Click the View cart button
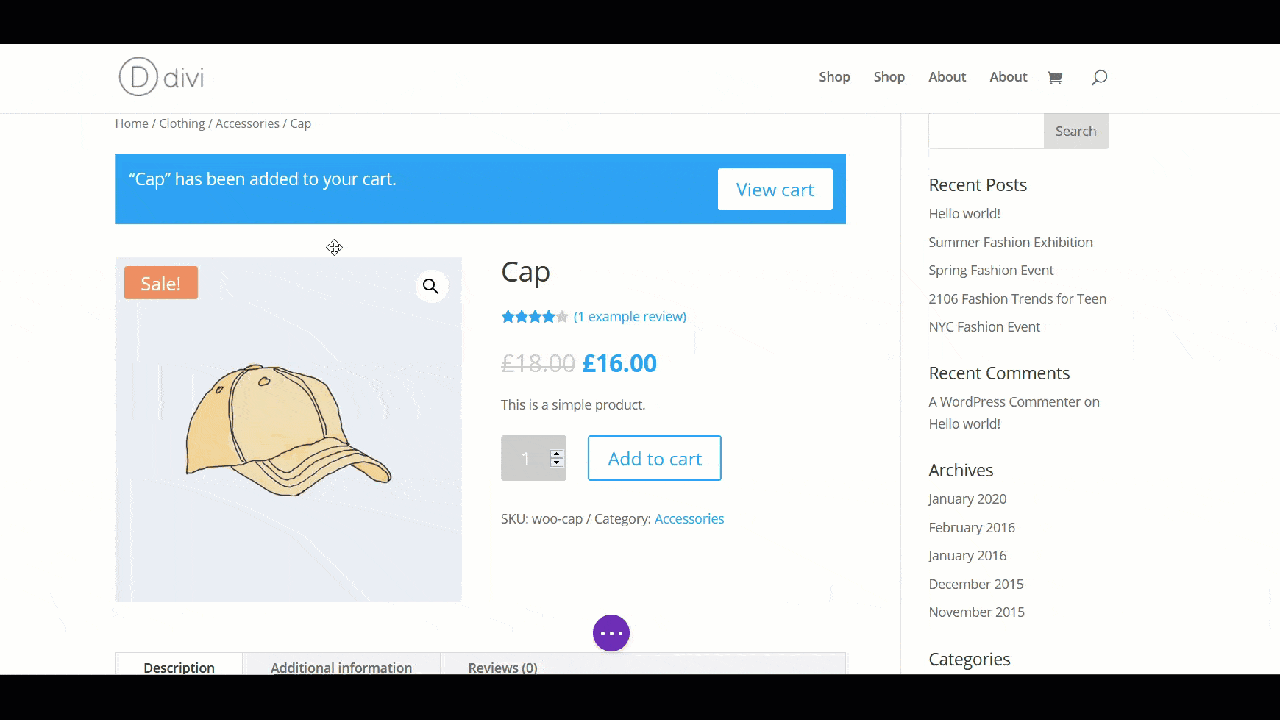 (x=775, y=189)
